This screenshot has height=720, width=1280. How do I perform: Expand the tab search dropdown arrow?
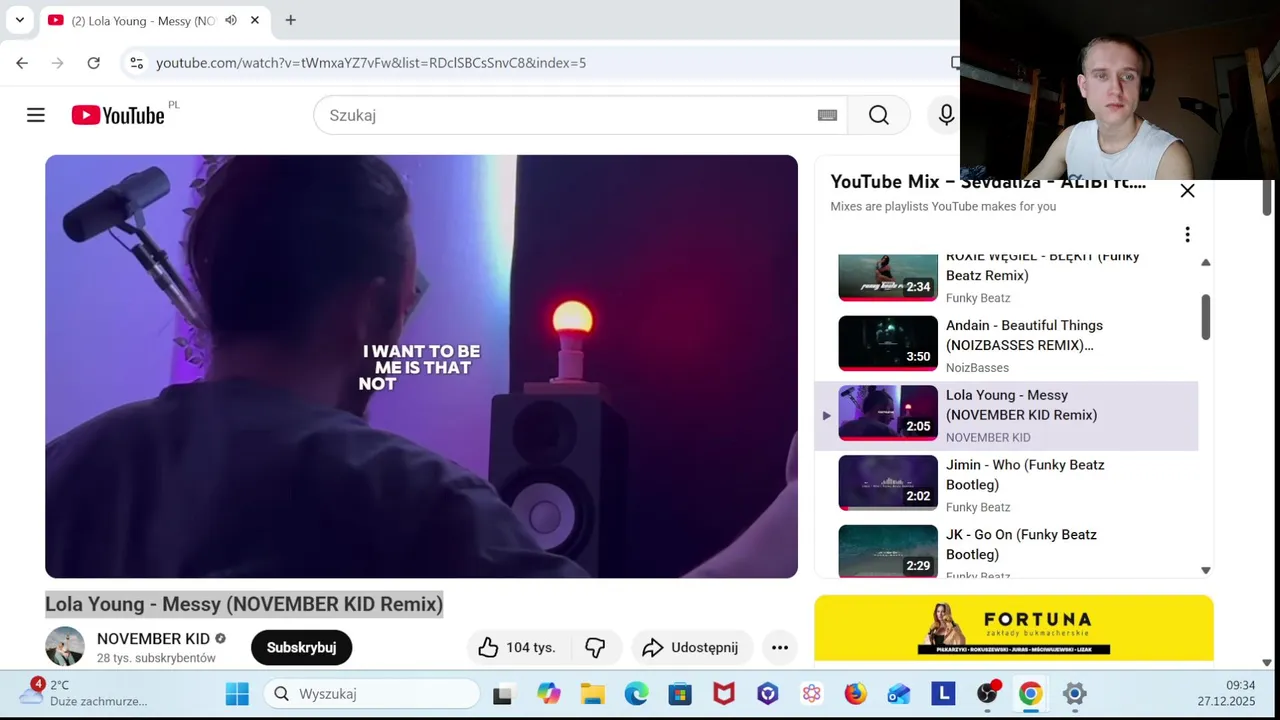(x=19, y=20)
